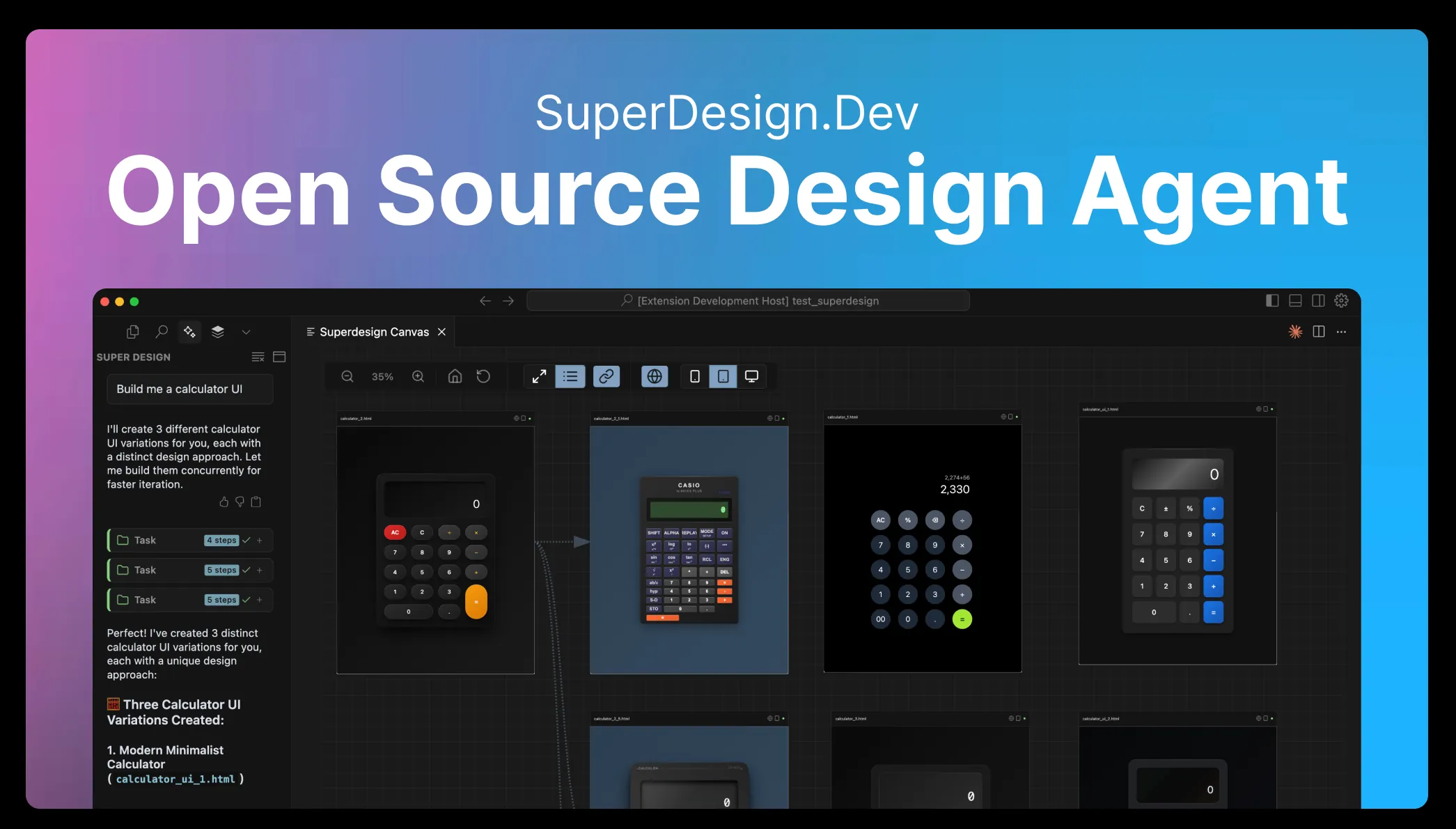
Task: Select the copy link icon in the toolbar
Action: click(606, 375)
